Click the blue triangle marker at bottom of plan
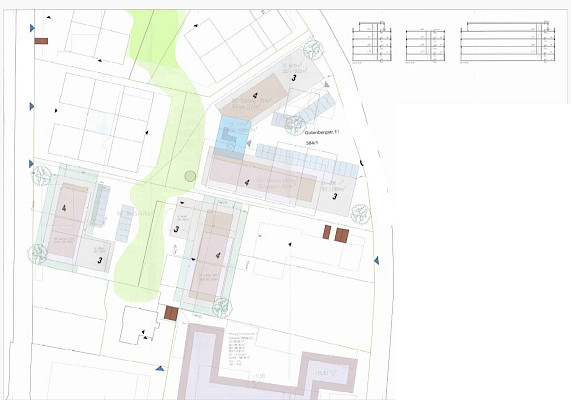 tap(160, 369)
